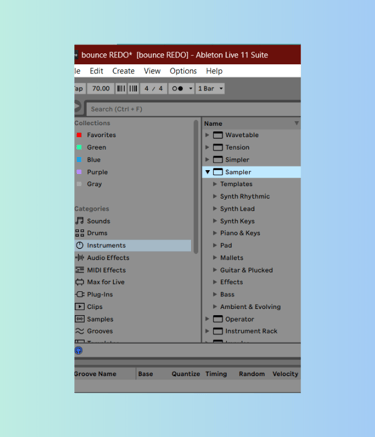Expand the Guitar & Plucked subfolder
375x437 pixels.
click(215, 270)
